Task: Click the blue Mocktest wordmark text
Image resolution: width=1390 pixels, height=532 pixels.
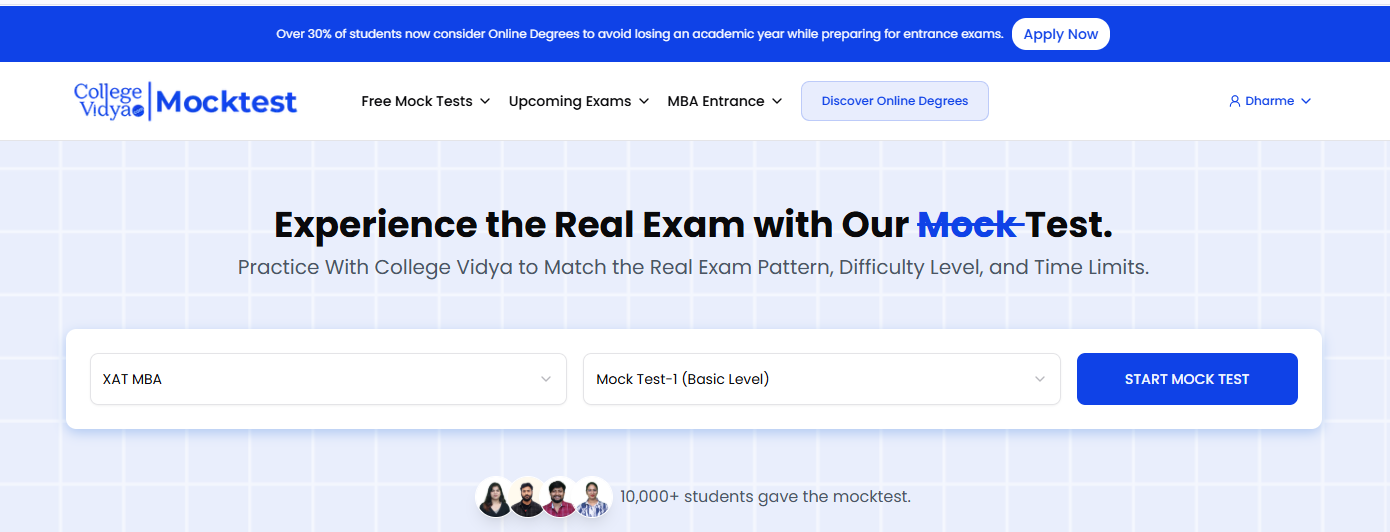Action: [x=227, y=102]
